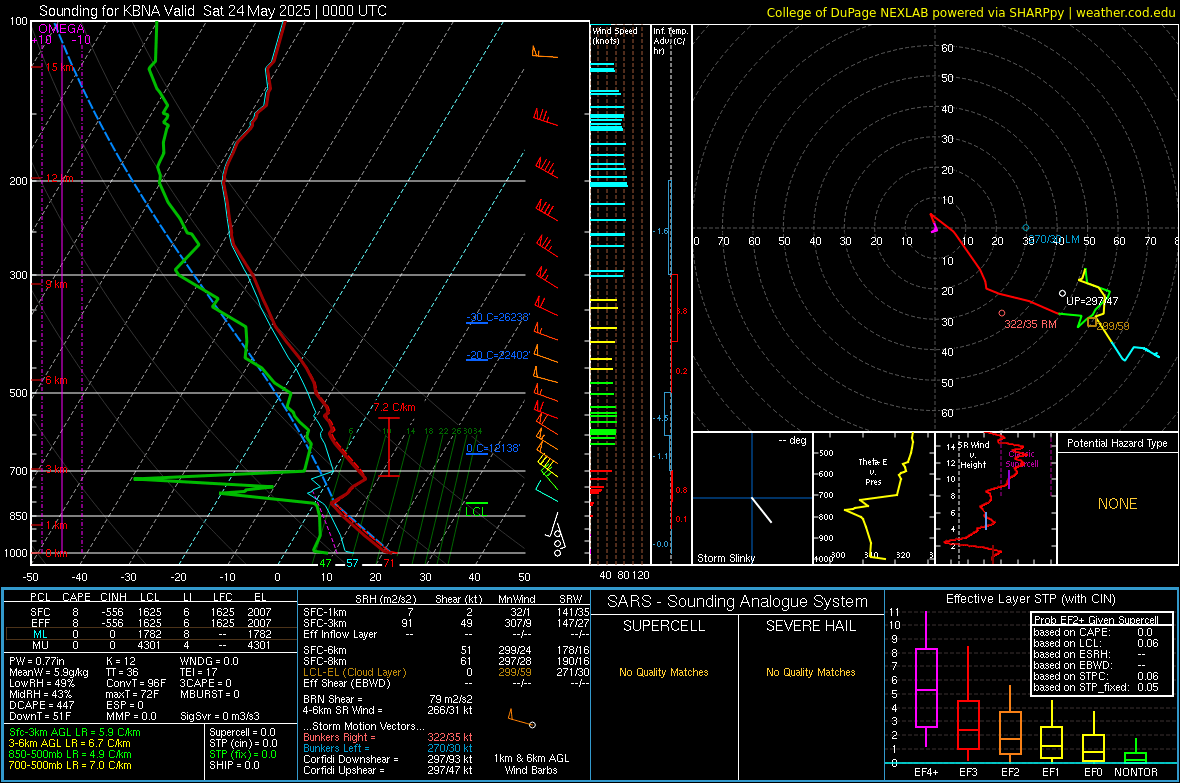Image resolution: width=1180 pixels, height=783 pixels.
Task: Click the green NONTOR box plot
Action: point(1136,753)
